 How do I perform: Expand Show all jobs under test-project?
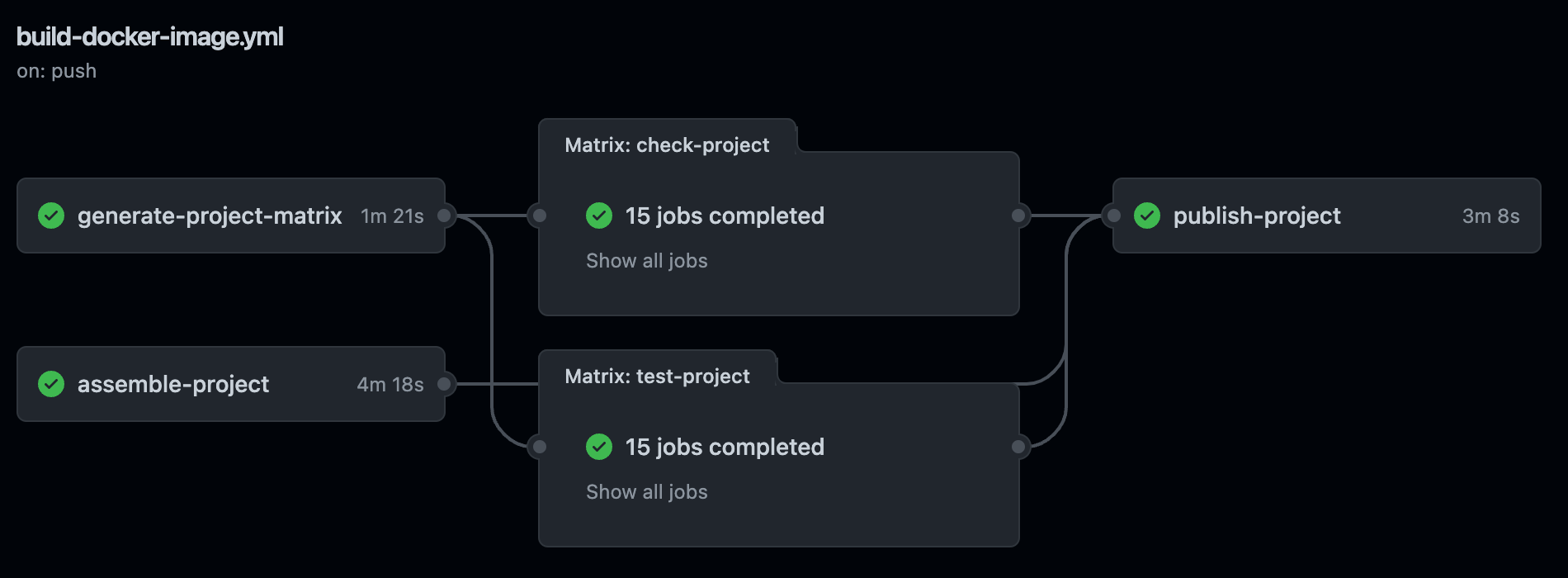tap(646, 492)
